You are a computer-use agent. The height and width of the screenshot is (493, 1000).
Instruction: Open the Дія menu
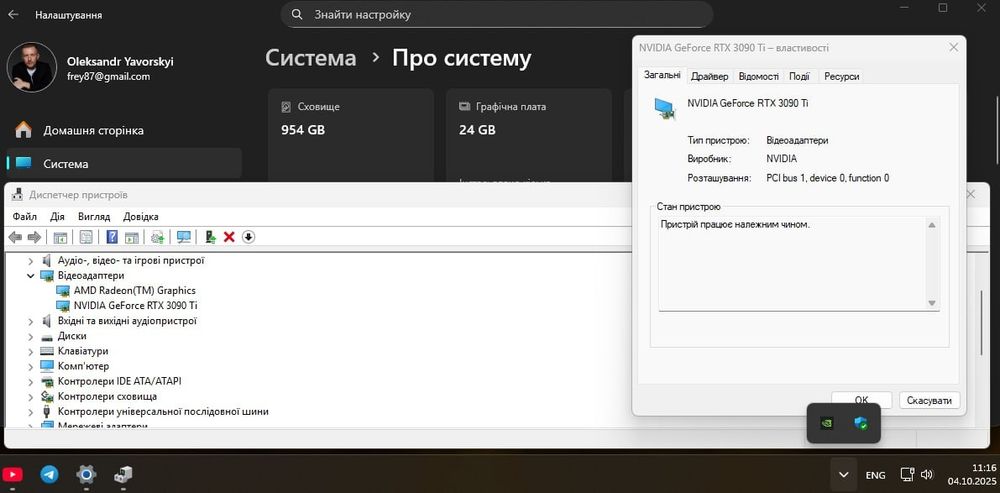57,216
